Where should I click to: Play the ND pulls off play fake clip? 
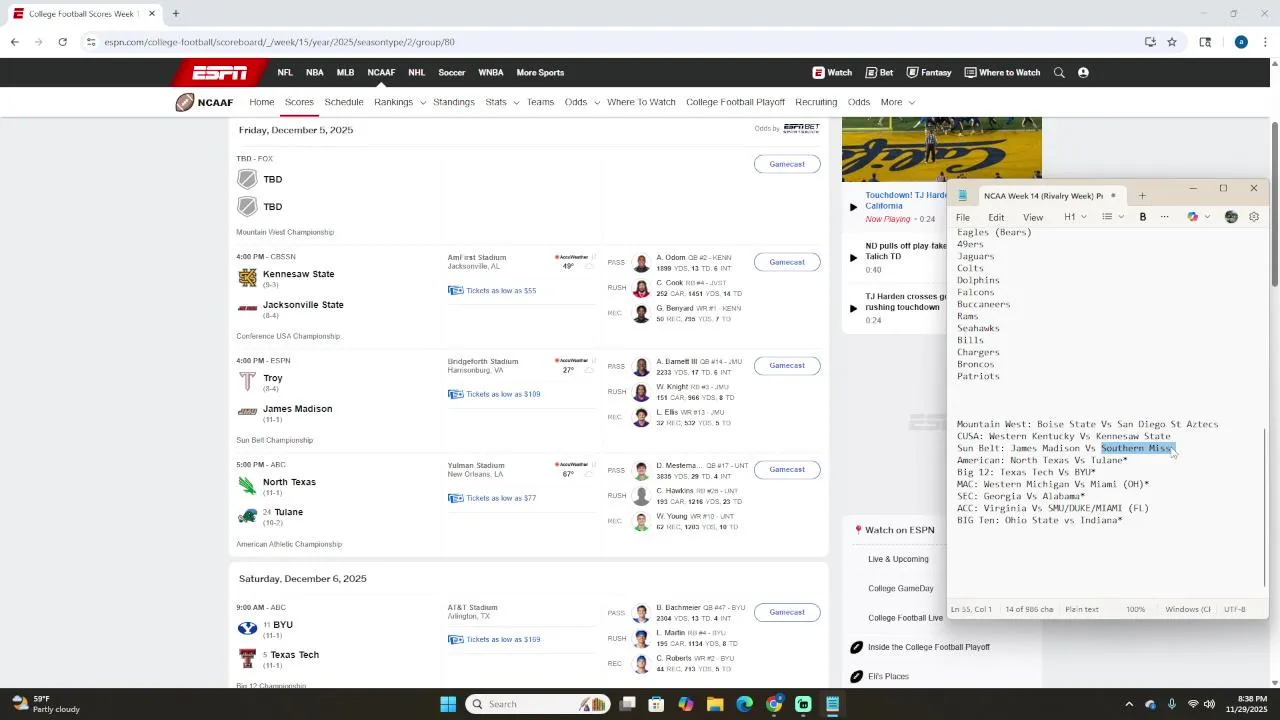click(853, 257)
